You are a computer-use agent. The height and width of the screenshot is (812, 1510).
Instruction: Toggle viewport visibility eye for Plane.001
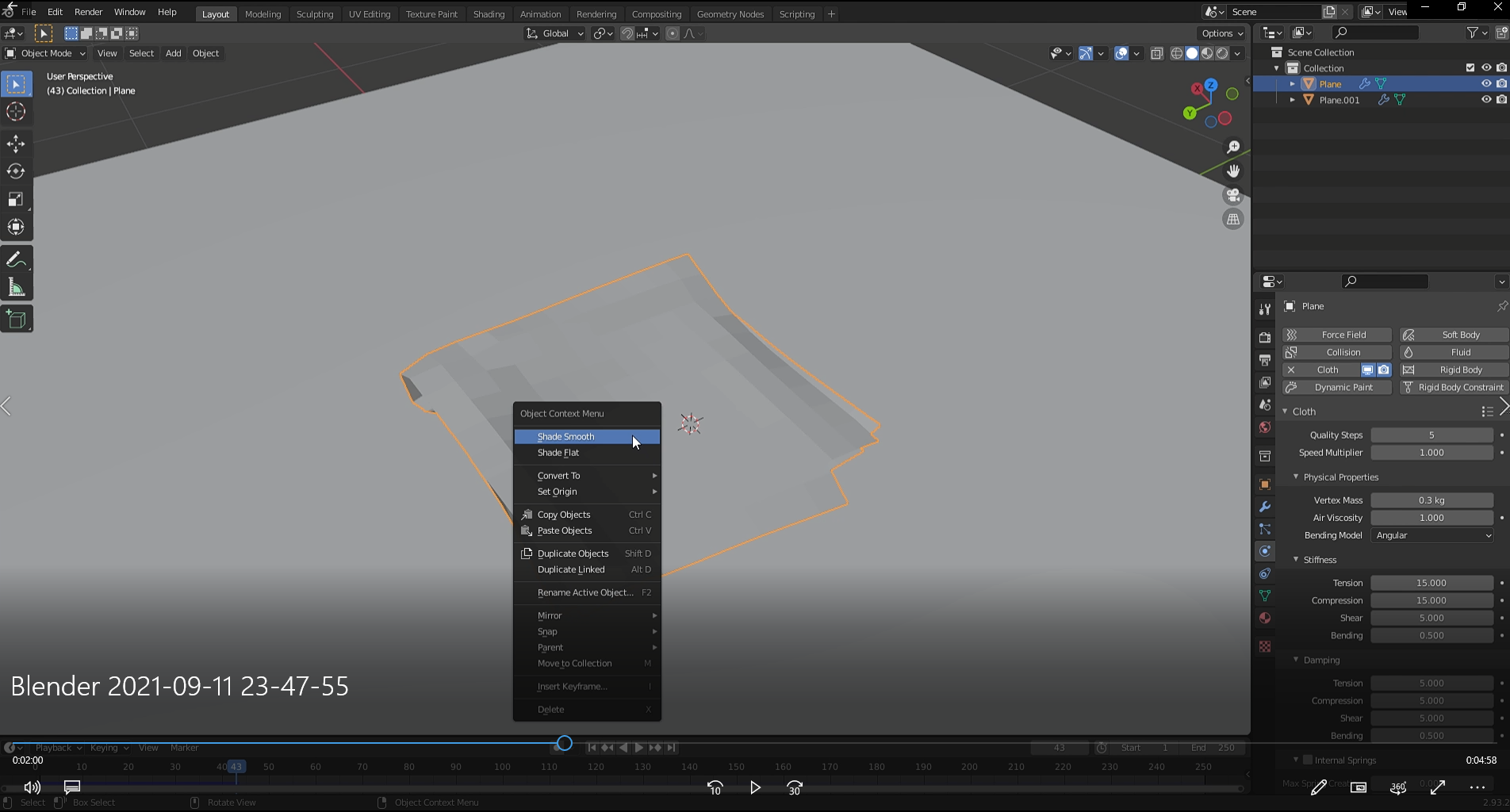click(1486, 100)
